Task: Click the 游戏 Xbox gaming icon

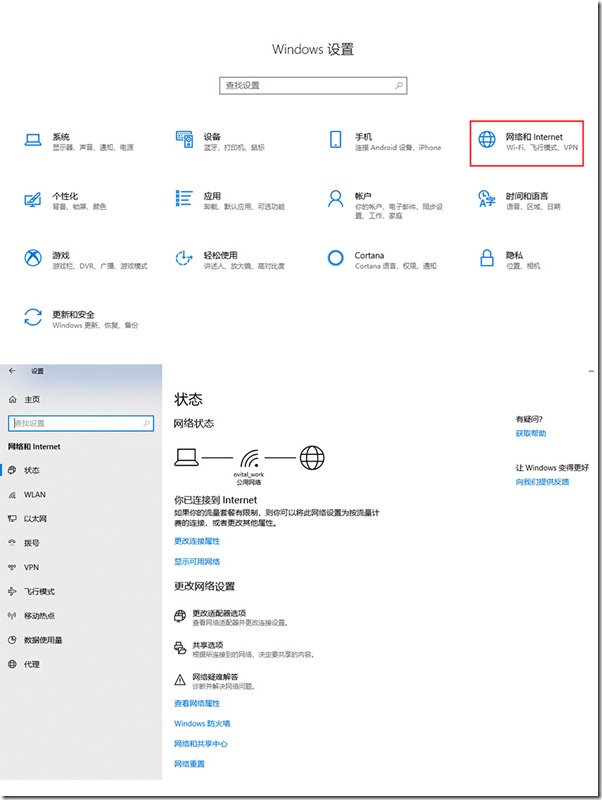Action: (x=33, y=259)
